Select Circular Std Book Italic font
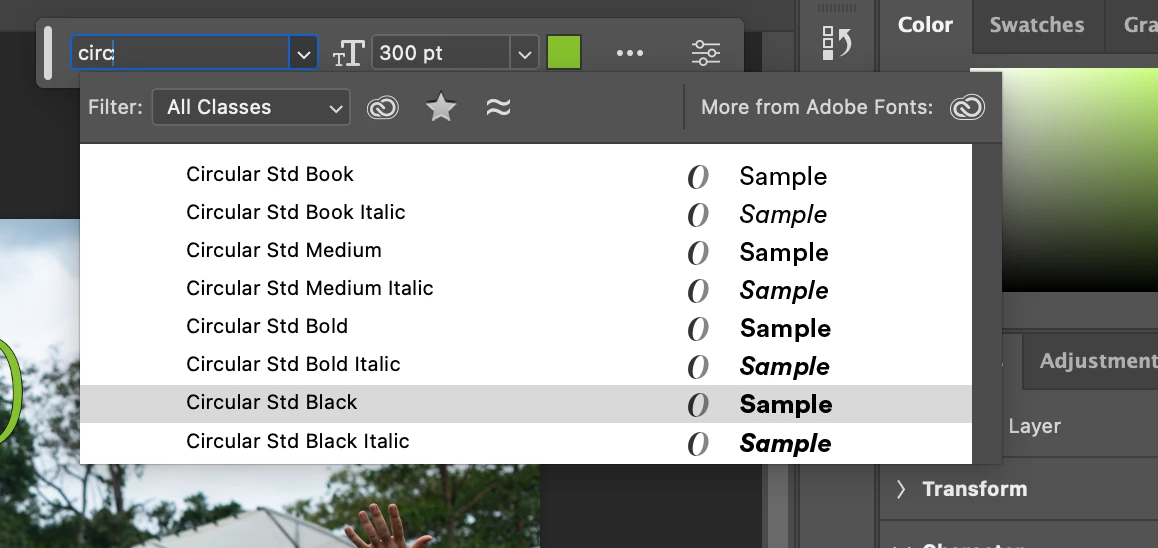1158x548 pixels. [526, 213]
